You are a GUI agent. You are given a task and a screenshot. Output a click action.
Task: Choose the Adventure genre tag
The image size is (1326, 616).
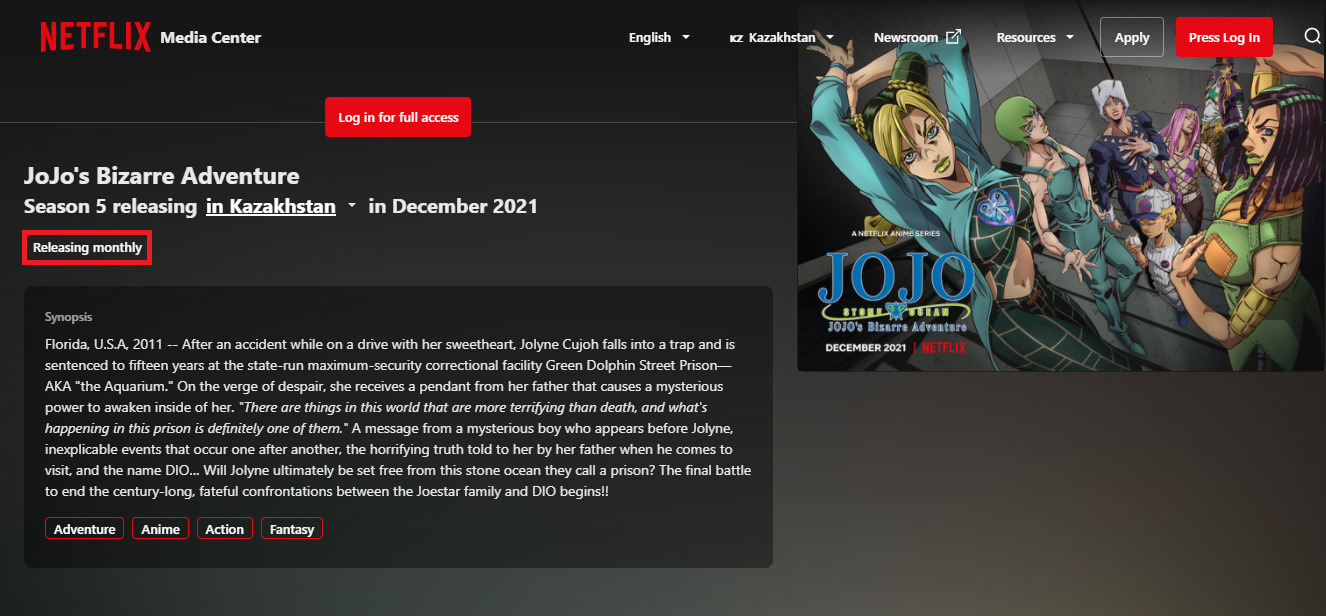(85, 529)
